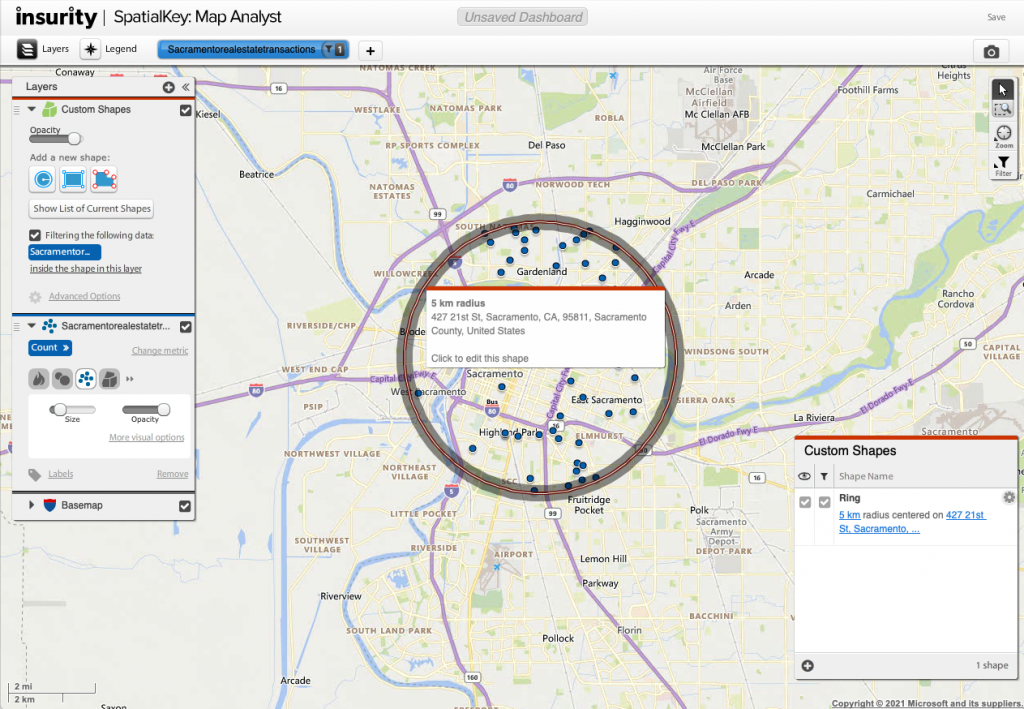
Task: Remove the Sacramento layer
Action: pyautogui.click(x=172, y=474)
